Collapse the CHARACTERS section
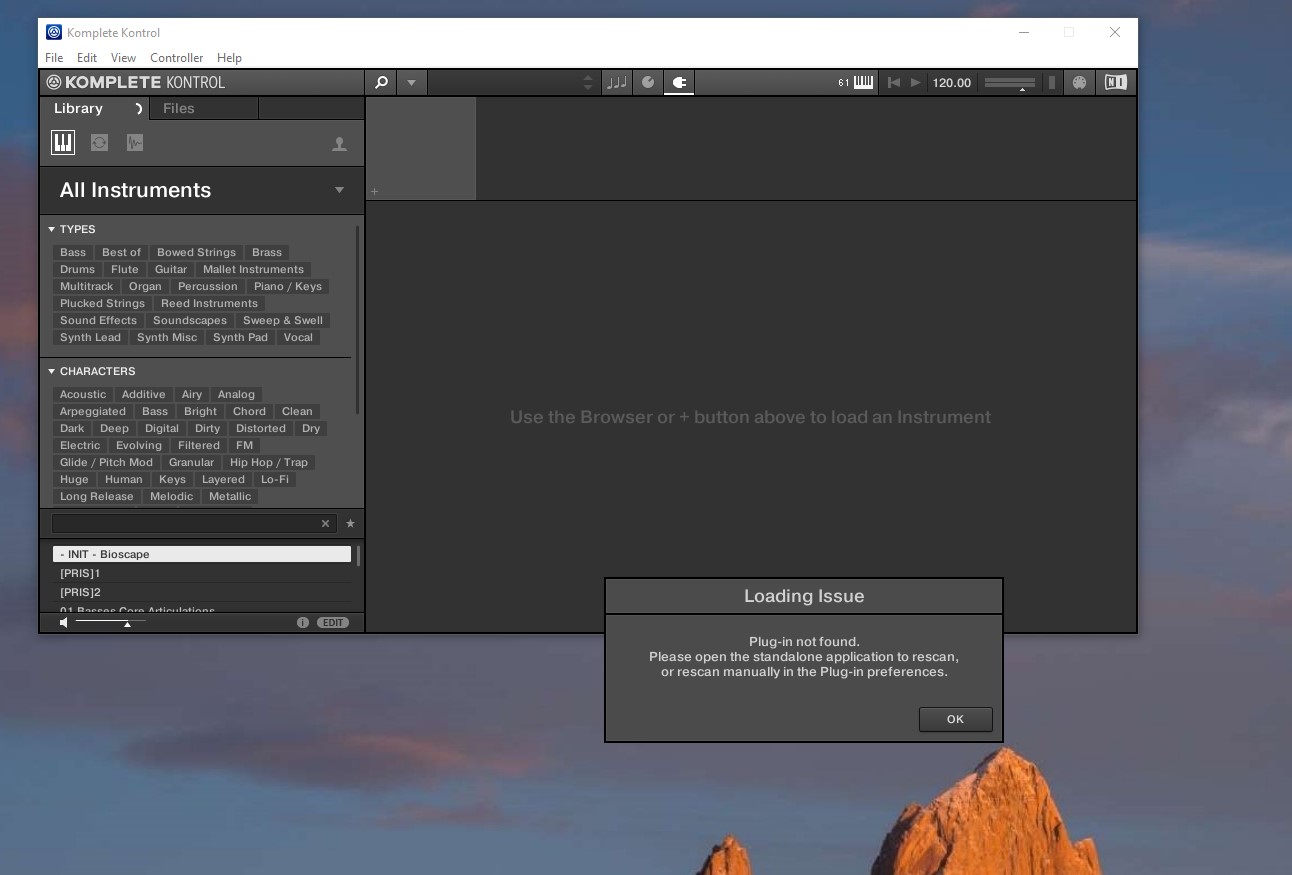Image resolution: width=1292 pixels, height=875 pixels. click(x=52, y=371)
